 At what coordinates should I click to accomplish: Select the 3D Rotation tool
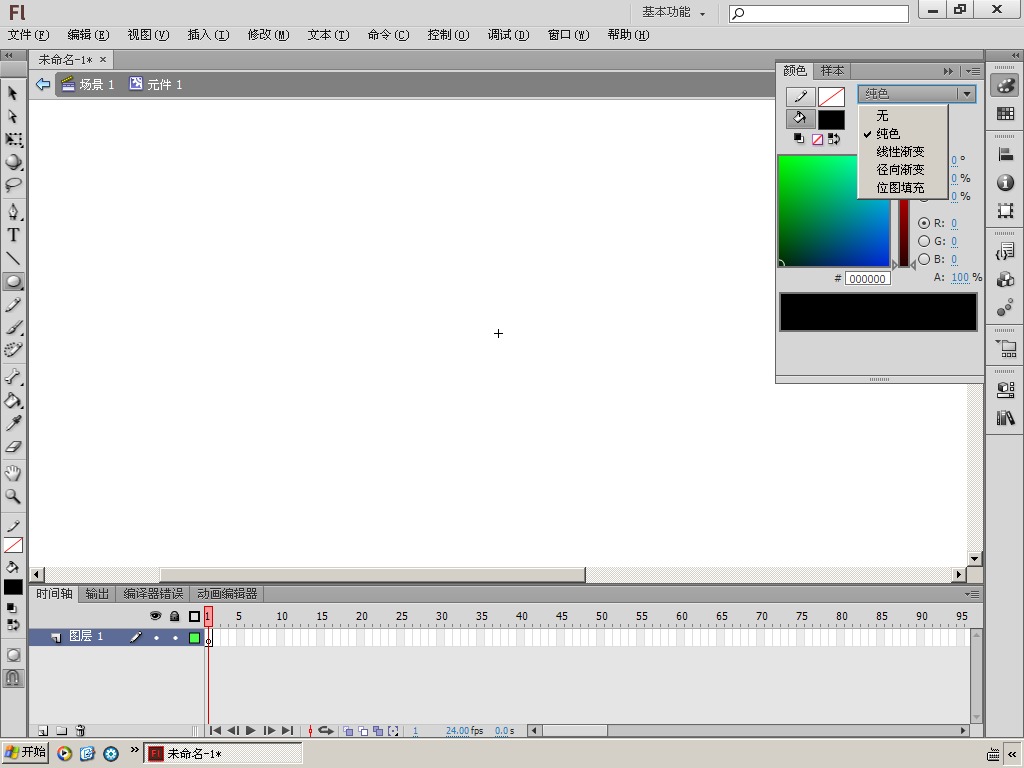coord(13,162)
